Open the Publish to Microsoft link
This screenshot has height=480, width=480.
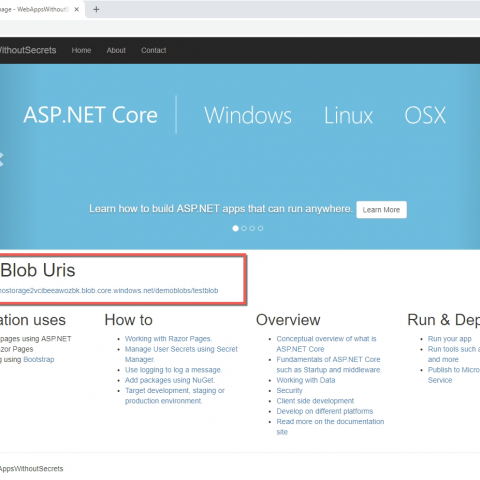pyautogui.click(x=454, y=375)
